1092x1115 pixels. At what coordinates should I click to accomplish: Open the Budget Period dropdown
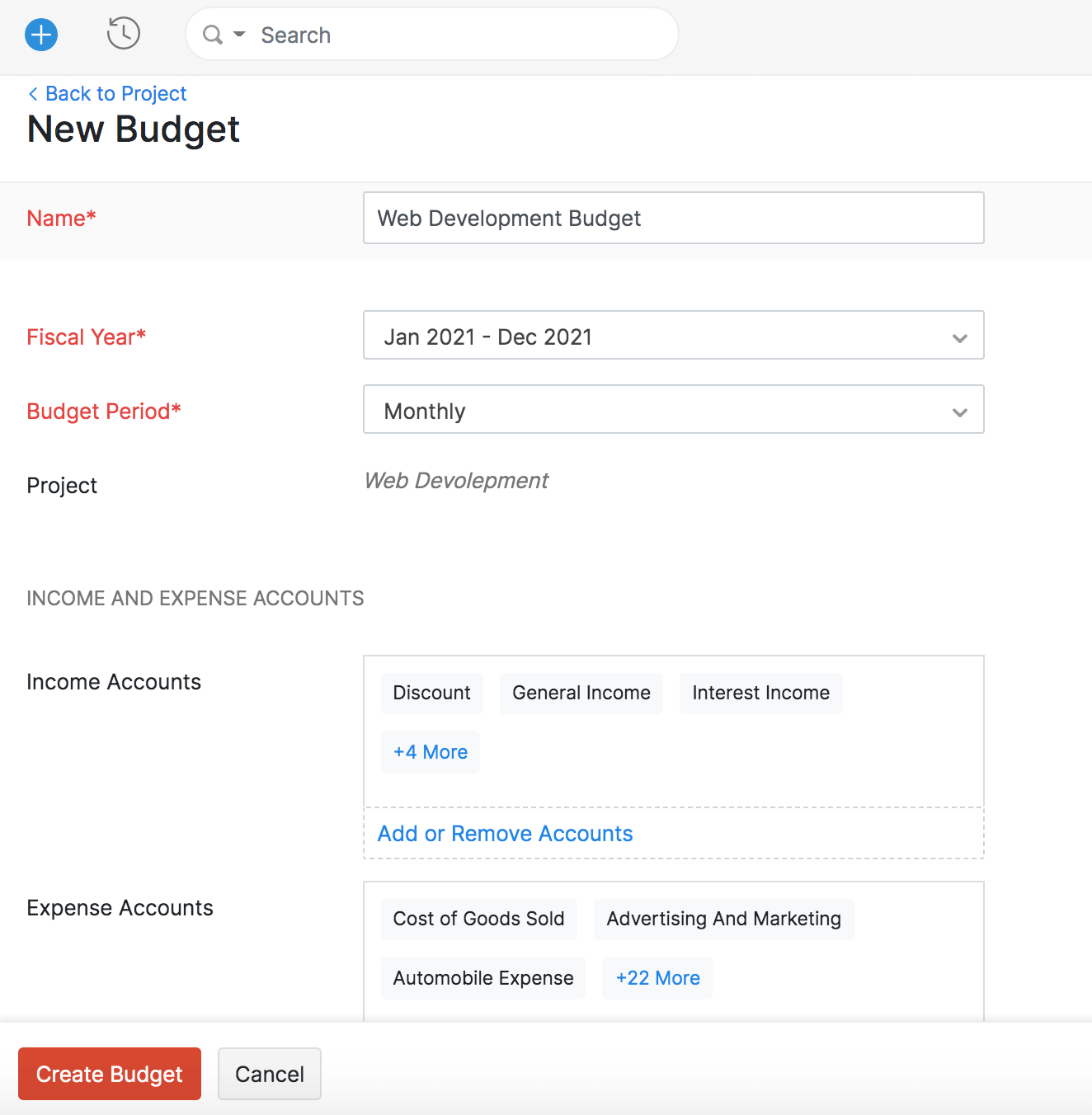[x=959, y=411]
